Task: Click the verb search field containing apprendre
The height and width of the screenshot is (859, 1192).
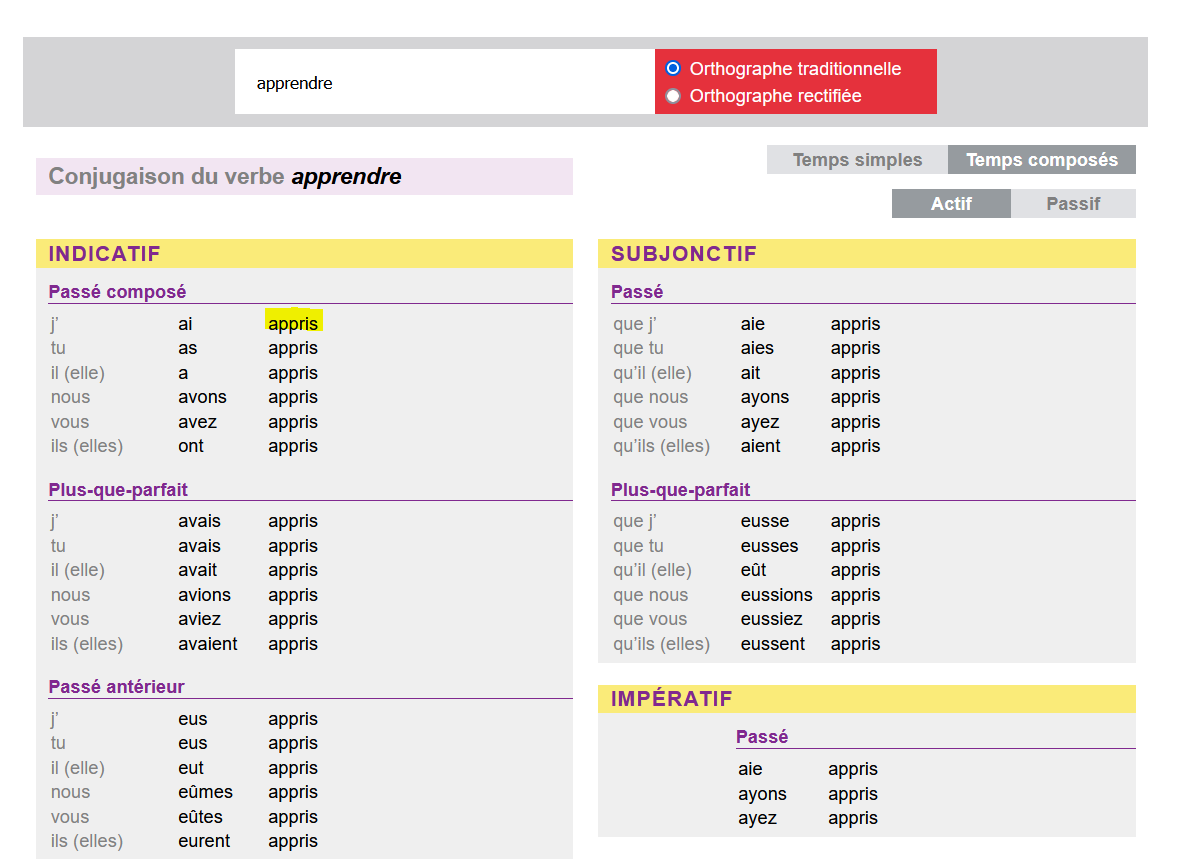Action: (445, 82)
